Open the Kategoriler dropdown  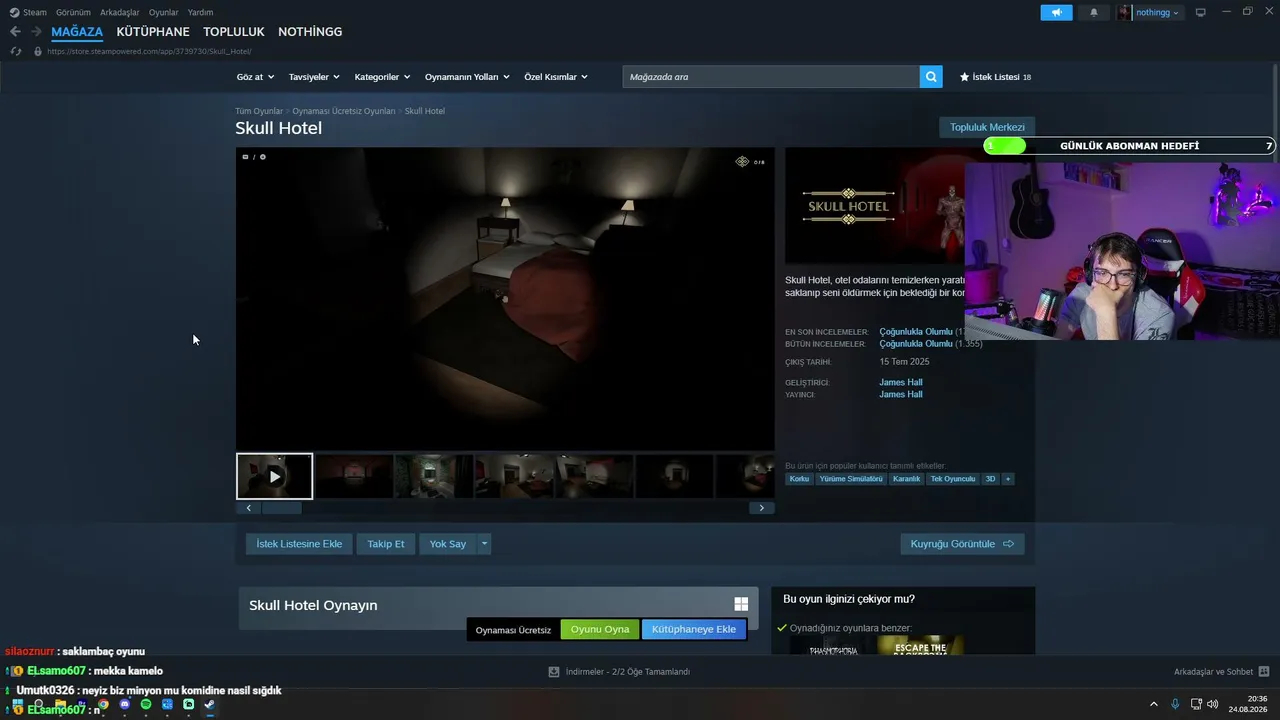[x=382, y=77]
